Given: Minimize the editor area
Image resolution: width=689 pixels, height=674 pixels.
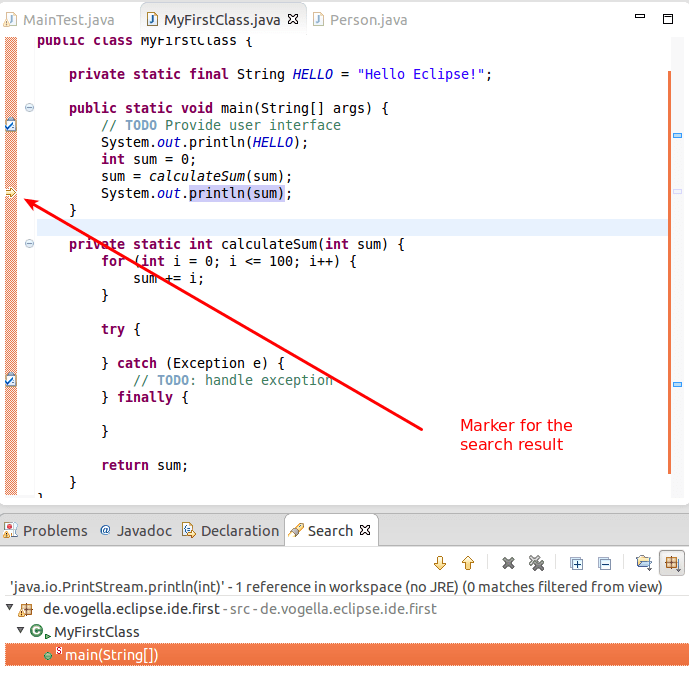Looking at the screenshot, I should [640, 17].
